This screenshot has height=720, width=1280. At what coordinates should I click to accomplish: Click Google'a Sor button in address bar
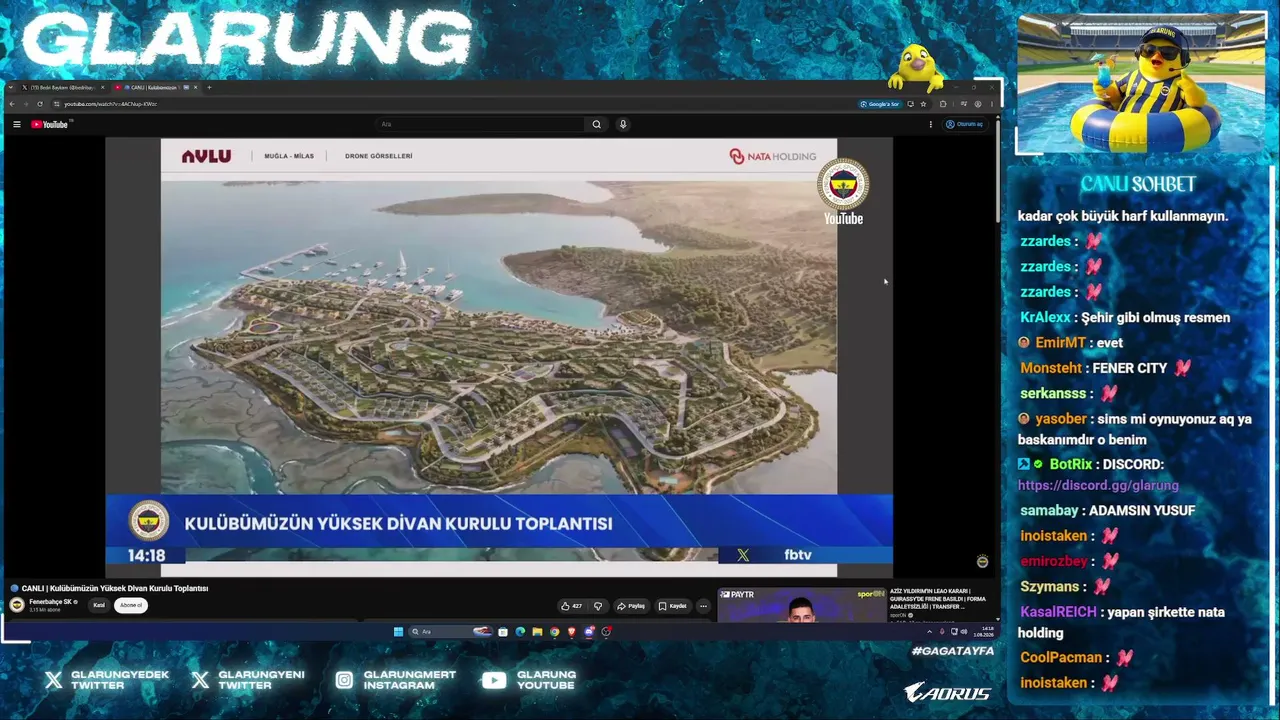[x=880, y=104]
